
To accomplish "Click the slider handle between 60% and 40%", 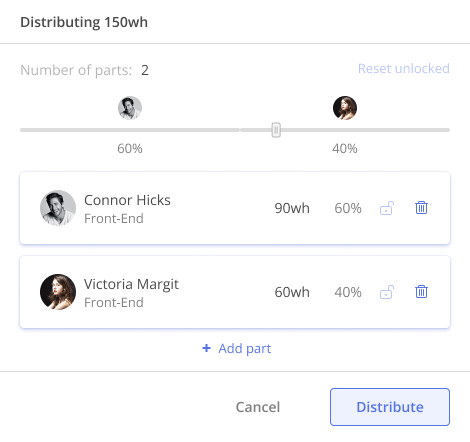I will pyautogui.click(x=276, y=130).
